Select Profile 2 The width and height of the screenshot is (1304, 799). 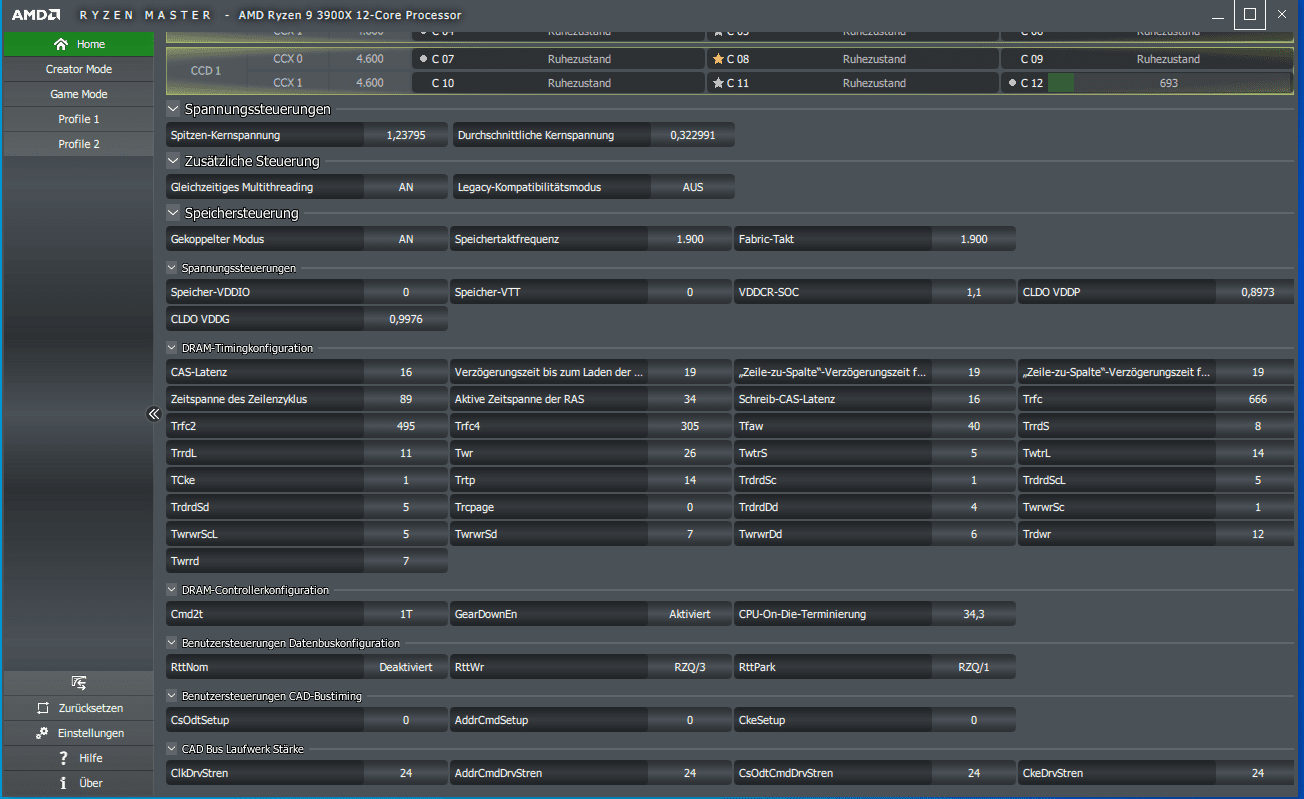[78, 144]
